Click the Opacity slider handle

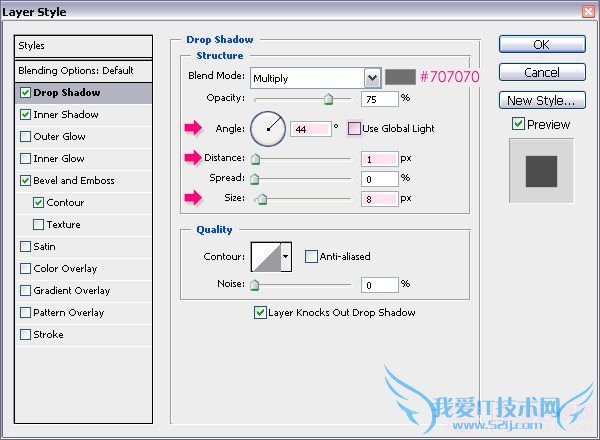pos(328,99)
